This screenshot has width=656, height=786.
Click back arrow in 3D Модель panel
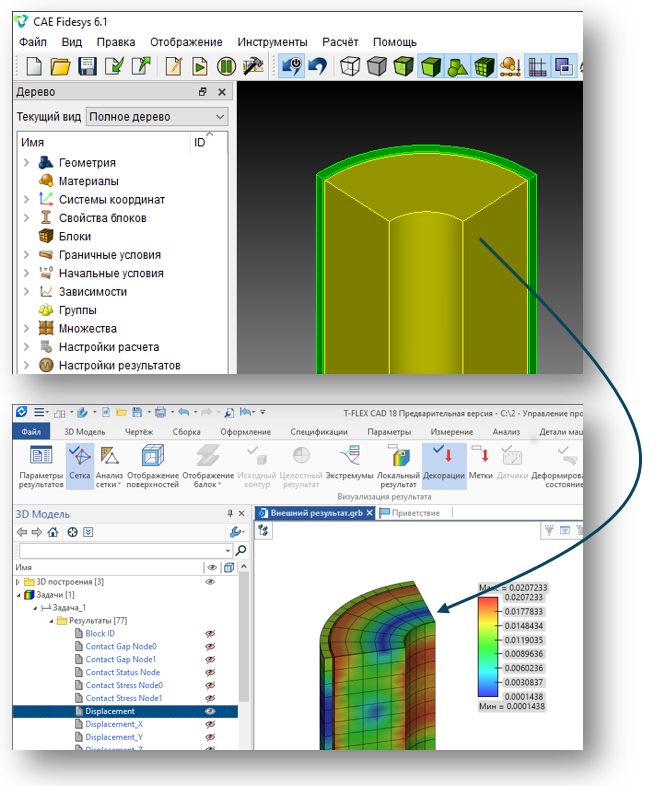22,532
